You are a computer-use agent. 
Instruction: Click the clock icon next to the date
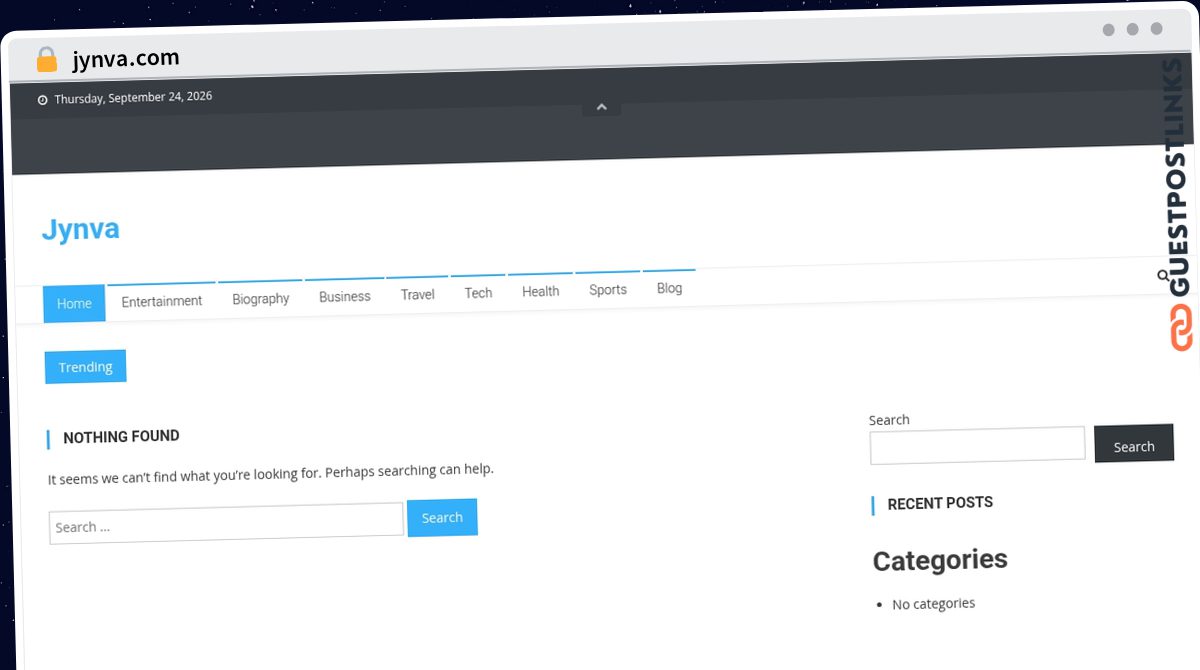(x=42, y=100)
